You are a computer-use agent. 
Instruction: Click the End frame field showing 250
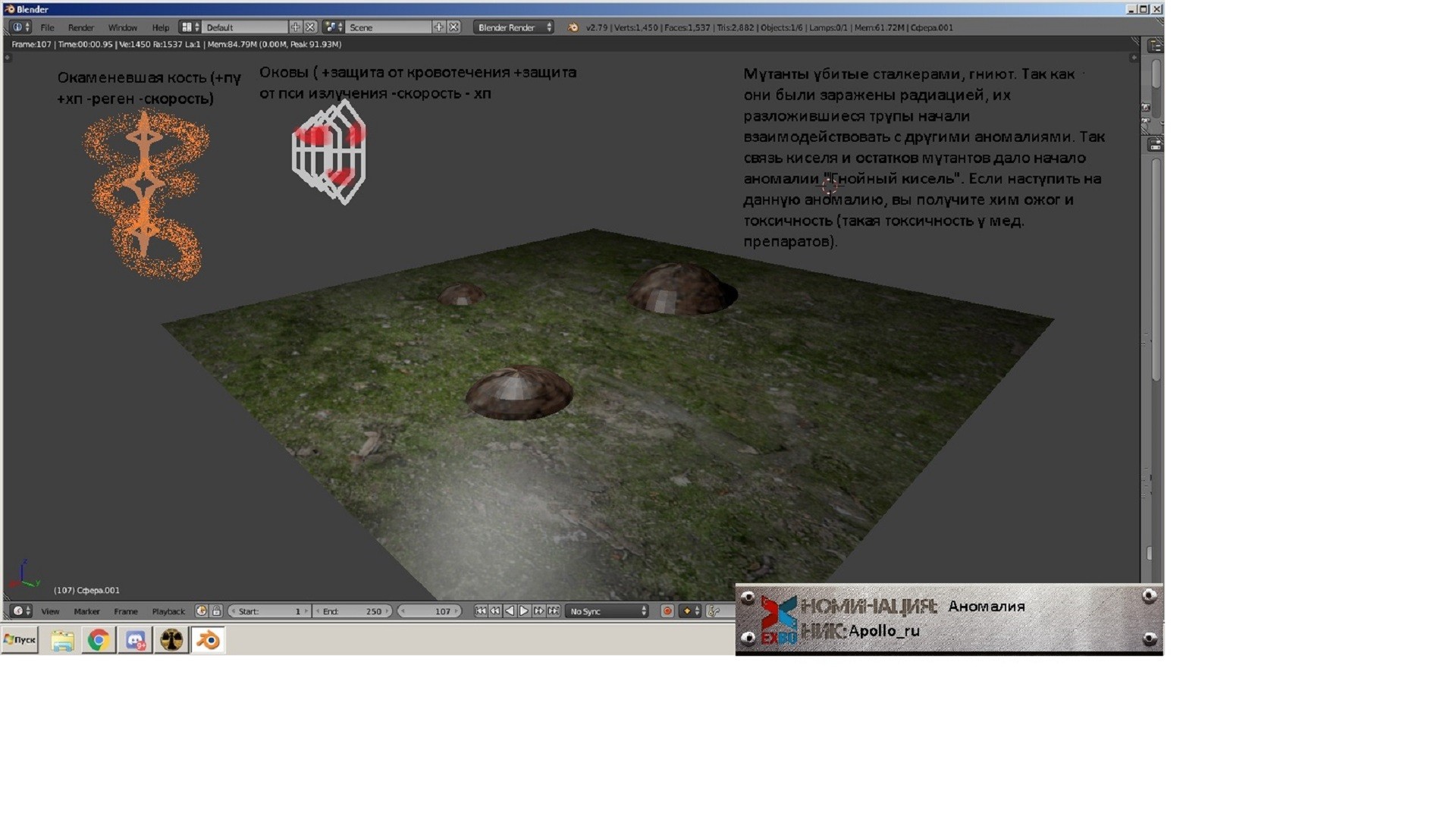[x=353, y=610]
